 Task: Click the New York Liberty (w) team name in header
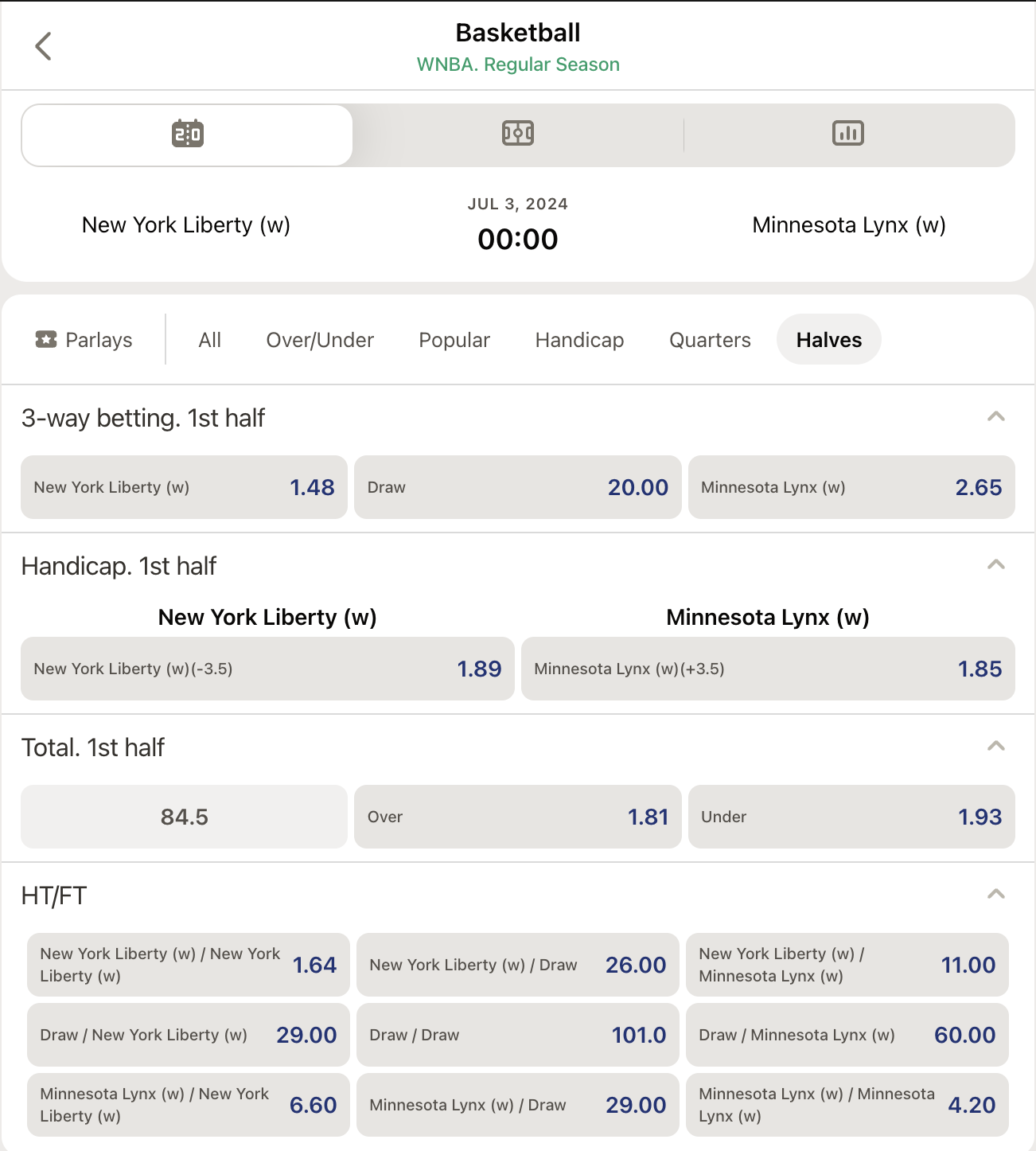click(x=186, y=225)
